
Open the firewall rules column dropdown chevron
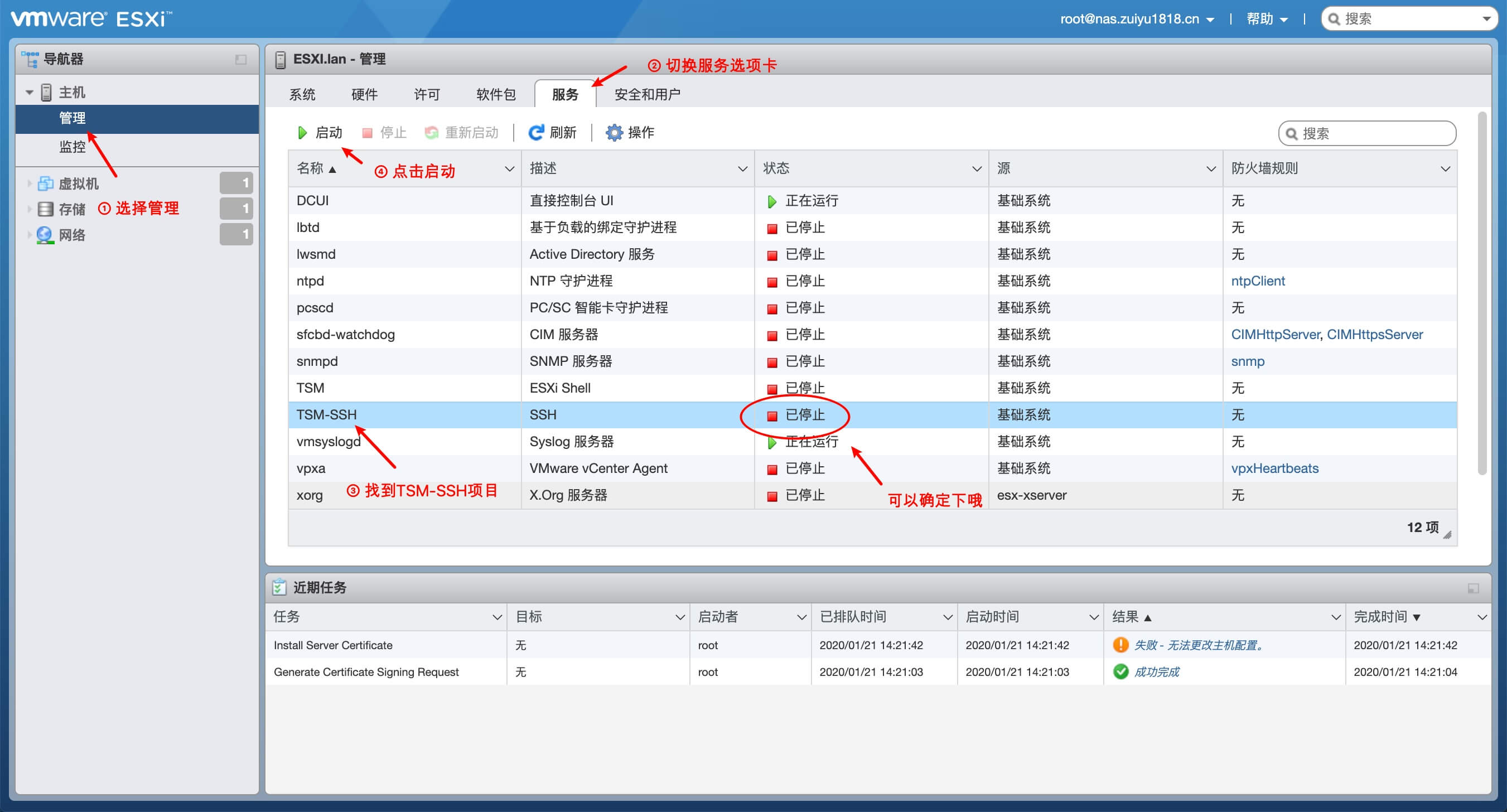click(1445, 169)
